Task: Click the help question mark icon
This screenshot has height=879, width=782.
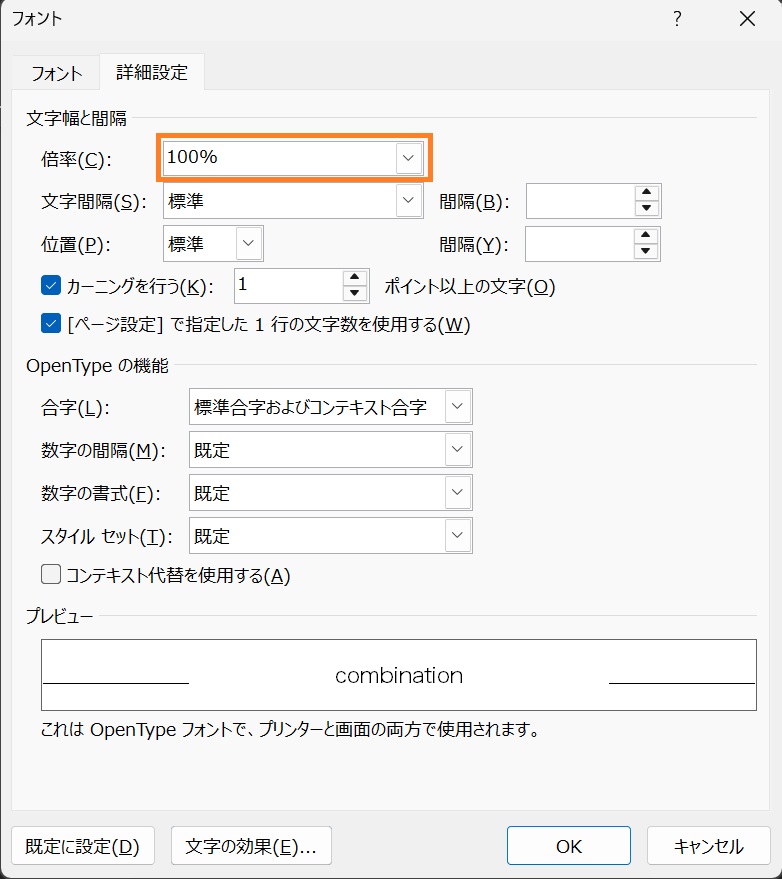Action: pyautogui.click(x=677, y=19)
